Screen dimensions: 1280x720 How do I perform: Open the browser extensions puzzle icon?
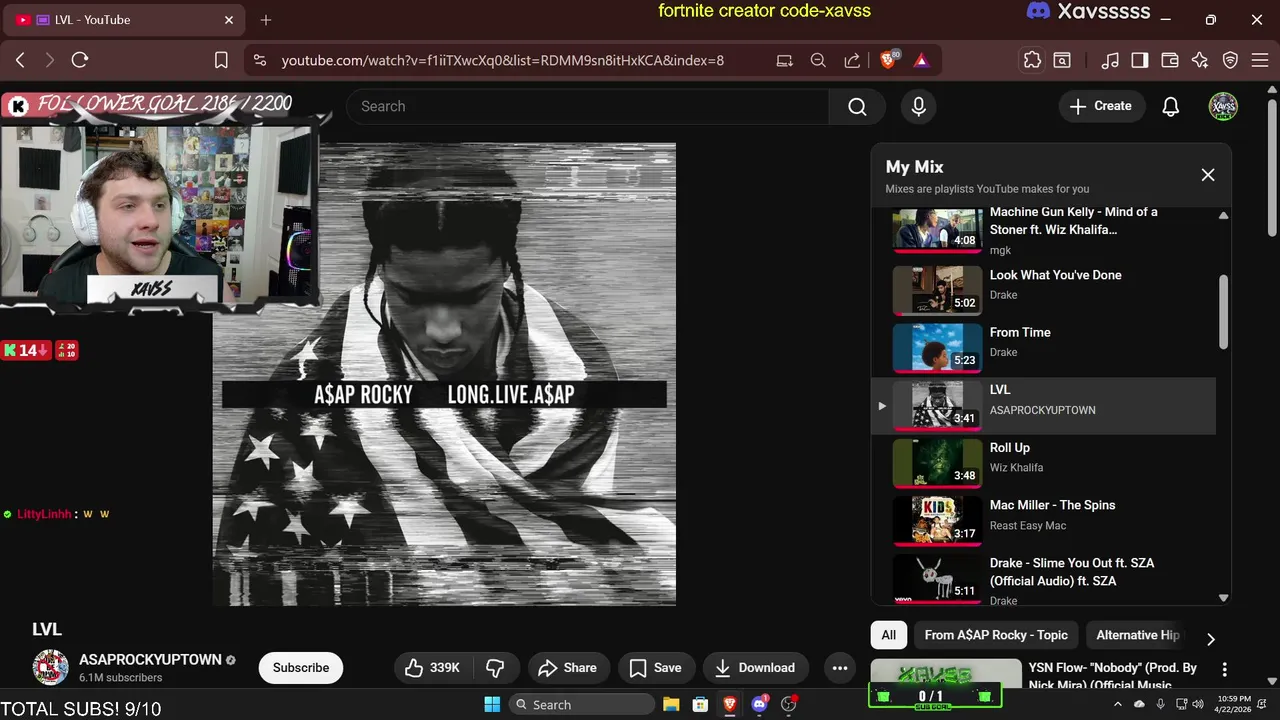click(1032, 60)
